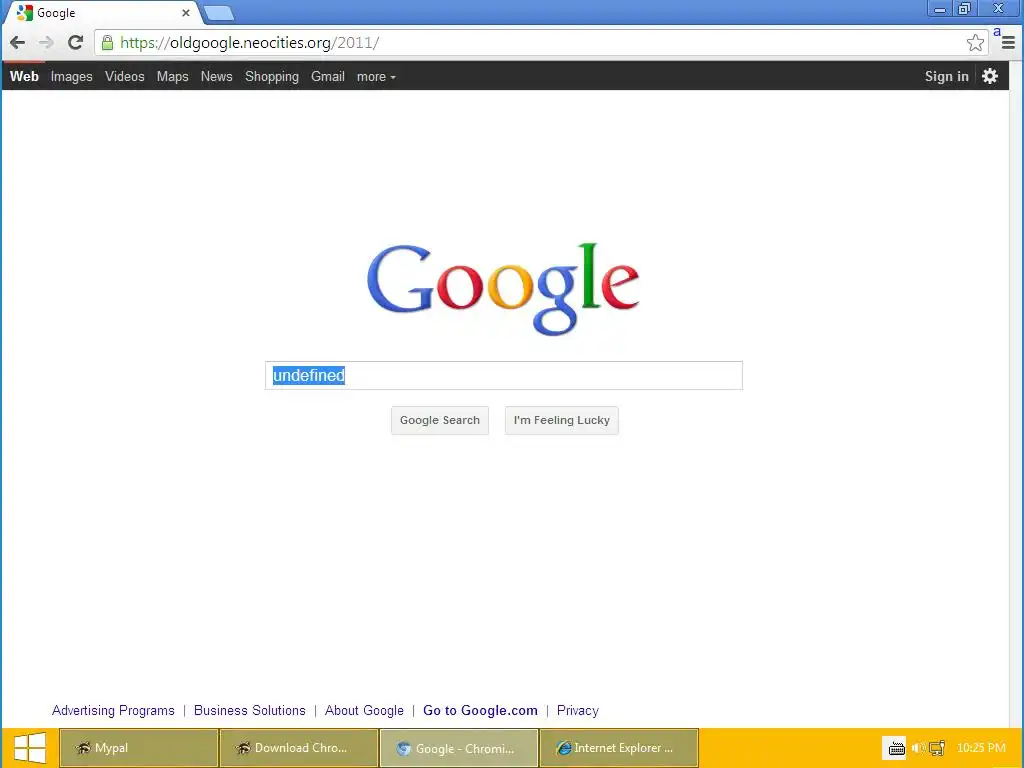Click the Google Search button
The image size is (1024, 768).
[x=440, y=420]
